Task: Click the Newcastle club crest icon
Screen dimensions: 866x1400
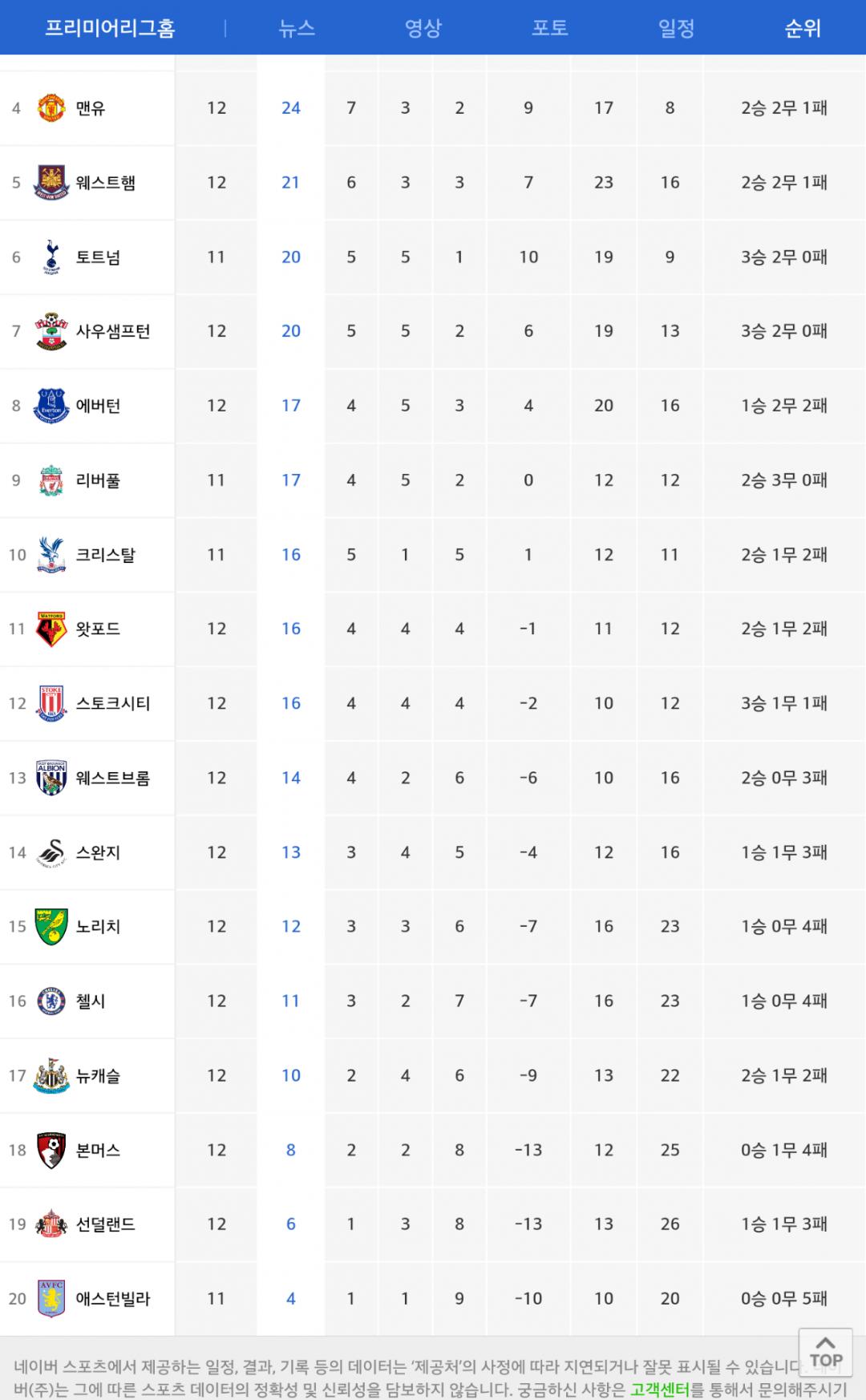Action: (x=51, y=1076)
